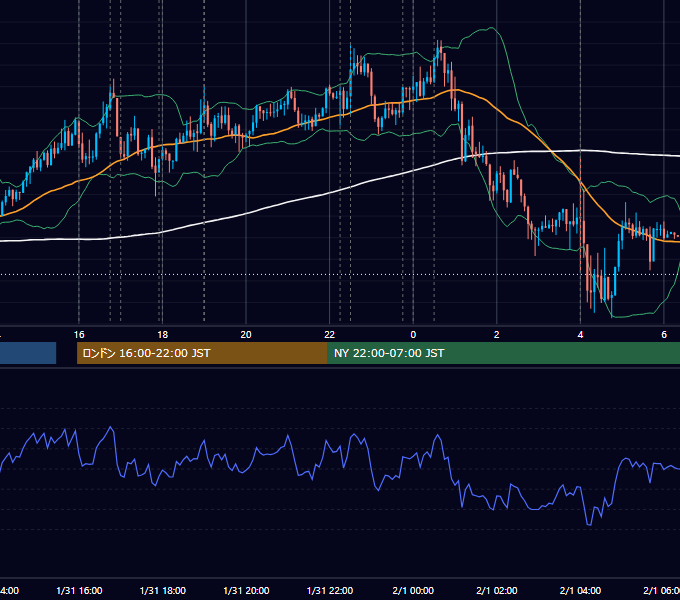The image size is (680, 600).
Task: Click the 4 hour label on the upper axis
Action: 580,335
